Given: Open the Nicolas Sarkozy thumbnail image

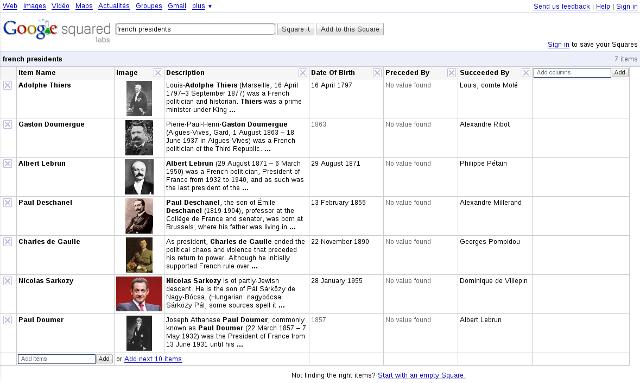Looking at the screenshot, I should coord(139,294).
